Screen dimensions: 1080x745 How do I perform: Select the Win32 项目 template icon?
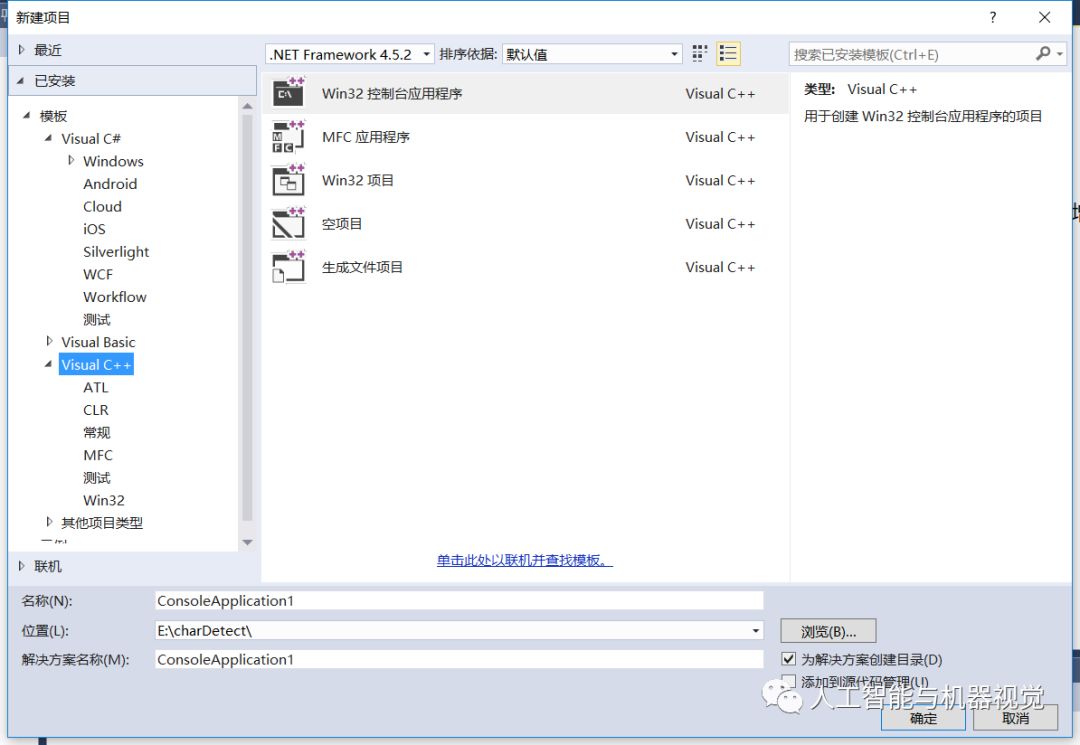(289, 180)
